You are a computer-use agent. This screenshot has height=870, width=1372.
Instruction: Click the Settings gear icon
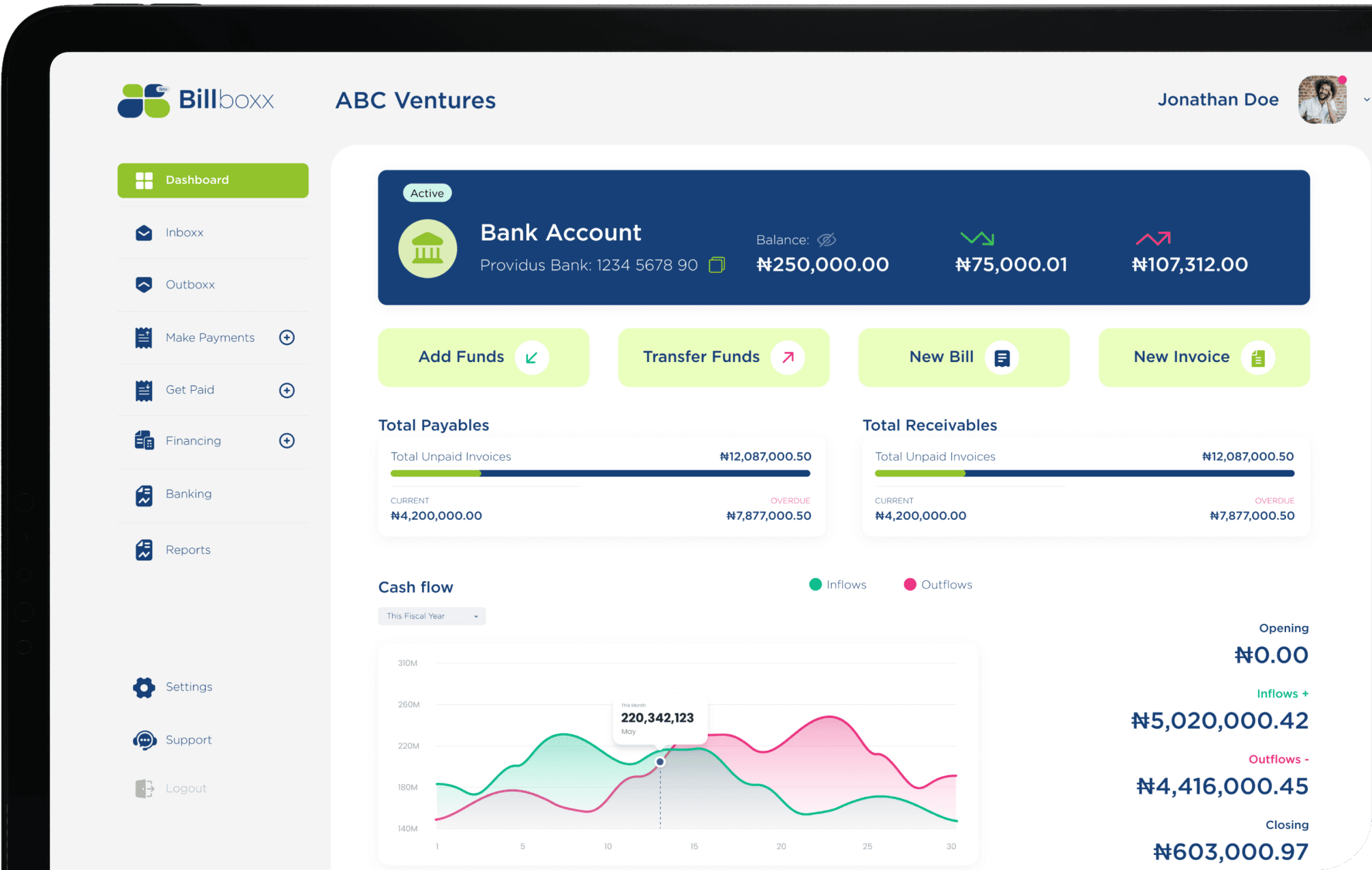click(x=144, y=687)
